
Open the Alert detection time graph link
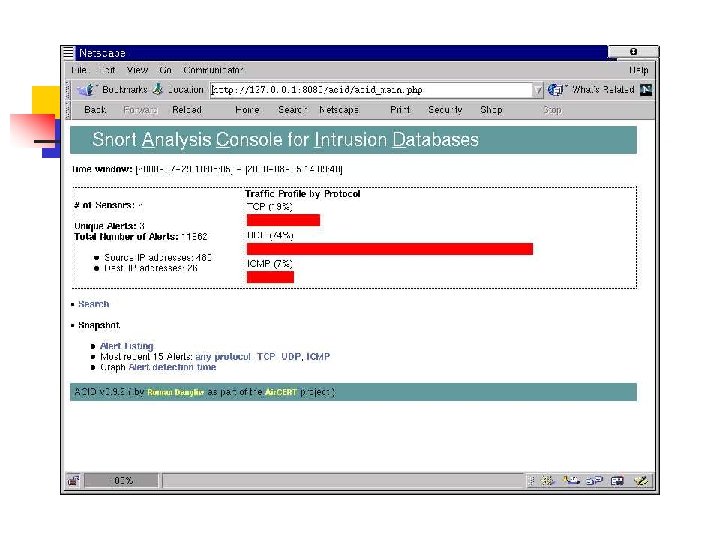coord(172,367)
